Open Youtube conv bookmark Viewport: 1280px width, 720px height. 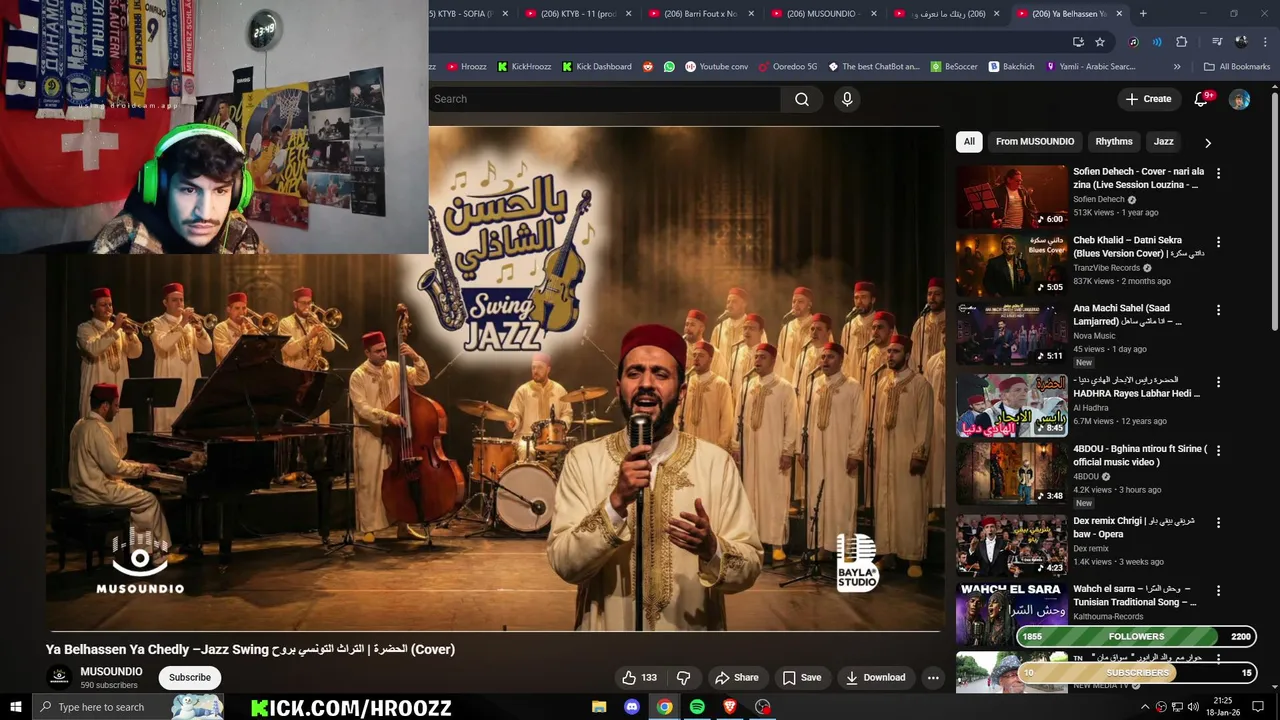[716, 67]
